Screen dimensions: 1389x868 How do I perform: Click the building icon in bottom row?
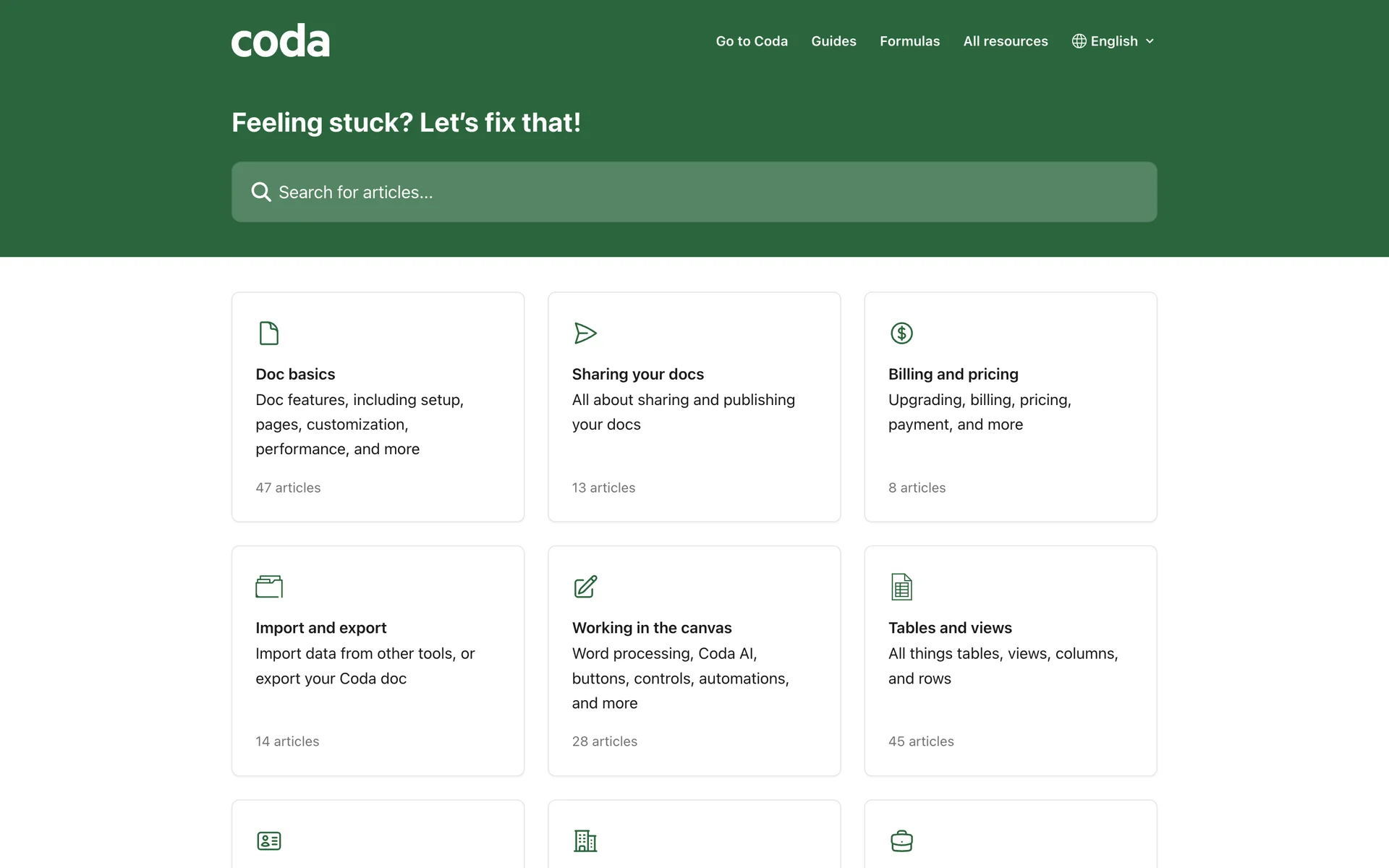[585, 841]
